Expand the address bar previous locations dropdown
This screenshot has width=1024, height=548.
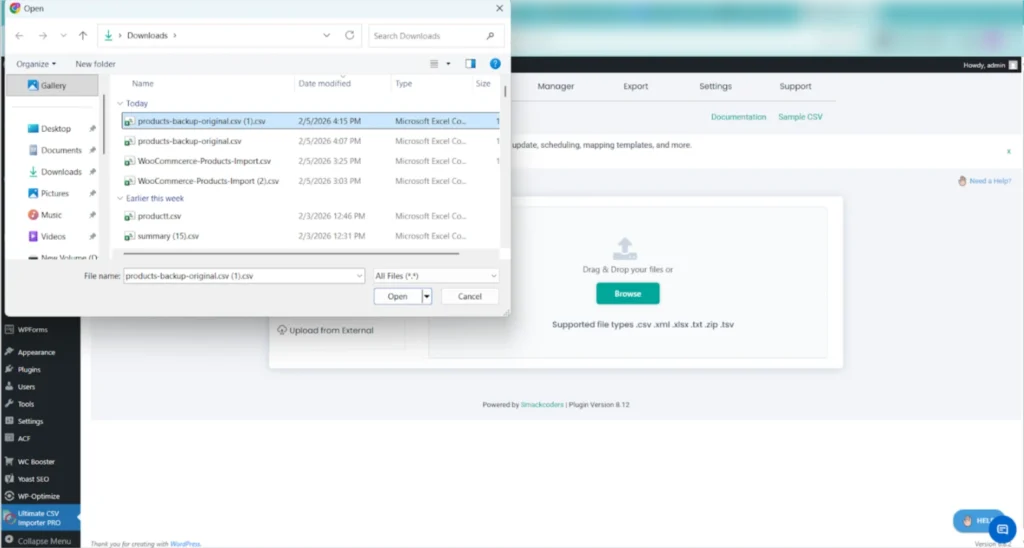coord(327,35)
